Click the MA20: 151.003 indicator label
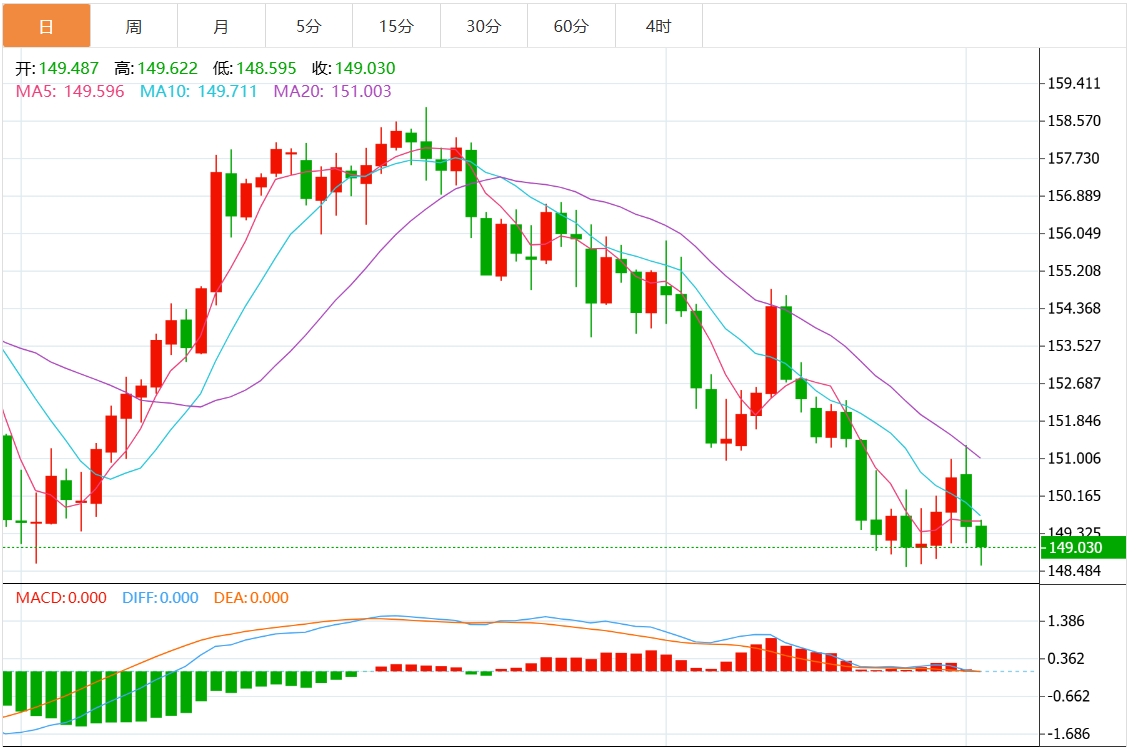The width and height of the screenshot is (1140, 747). [332, 92]
